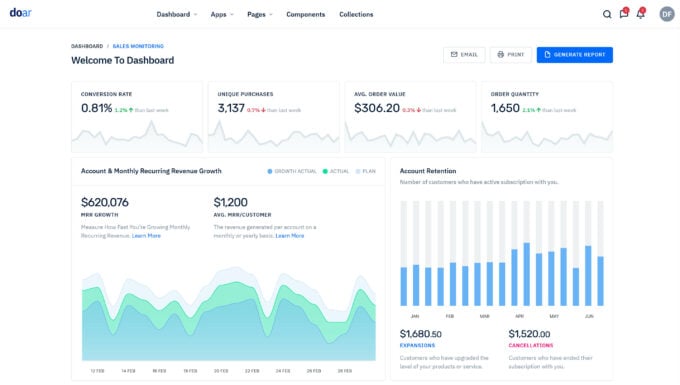The image size is (680, 385).
Task: Click the doar logo
Action: [20, 13]
